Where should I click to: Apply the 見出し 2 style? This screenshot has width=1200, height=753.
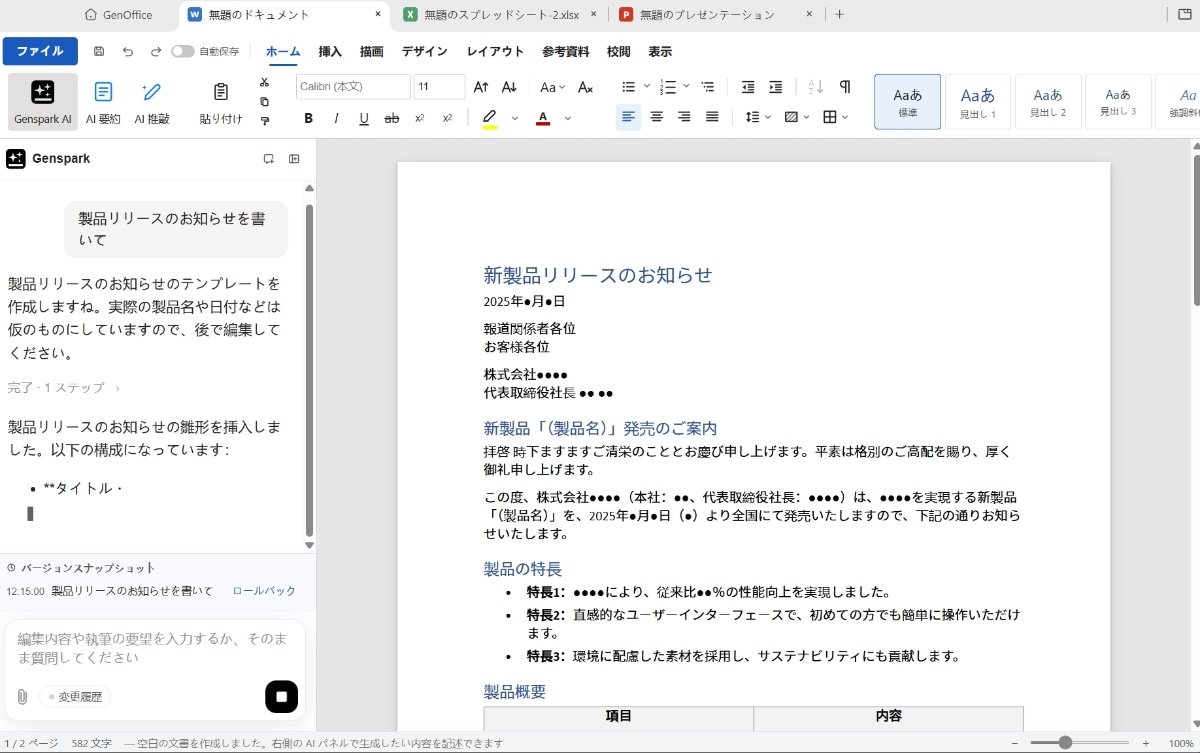[x=1048, y=102]
